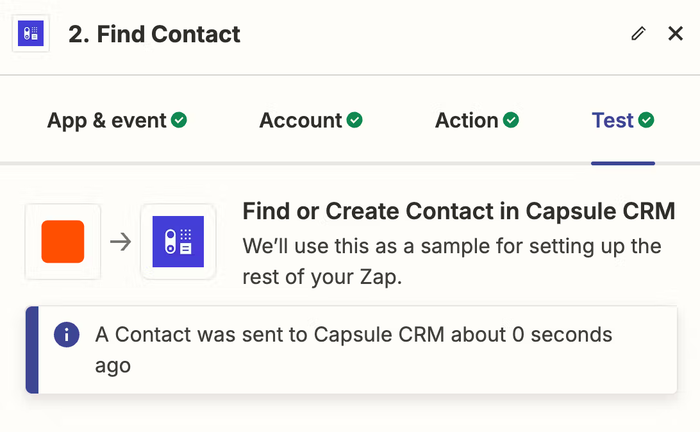The width and height of the screenshot is (700, 432).
Task: Click the "Find or Create Contact in Capsule CRM" heading
Action: point(459,211)
